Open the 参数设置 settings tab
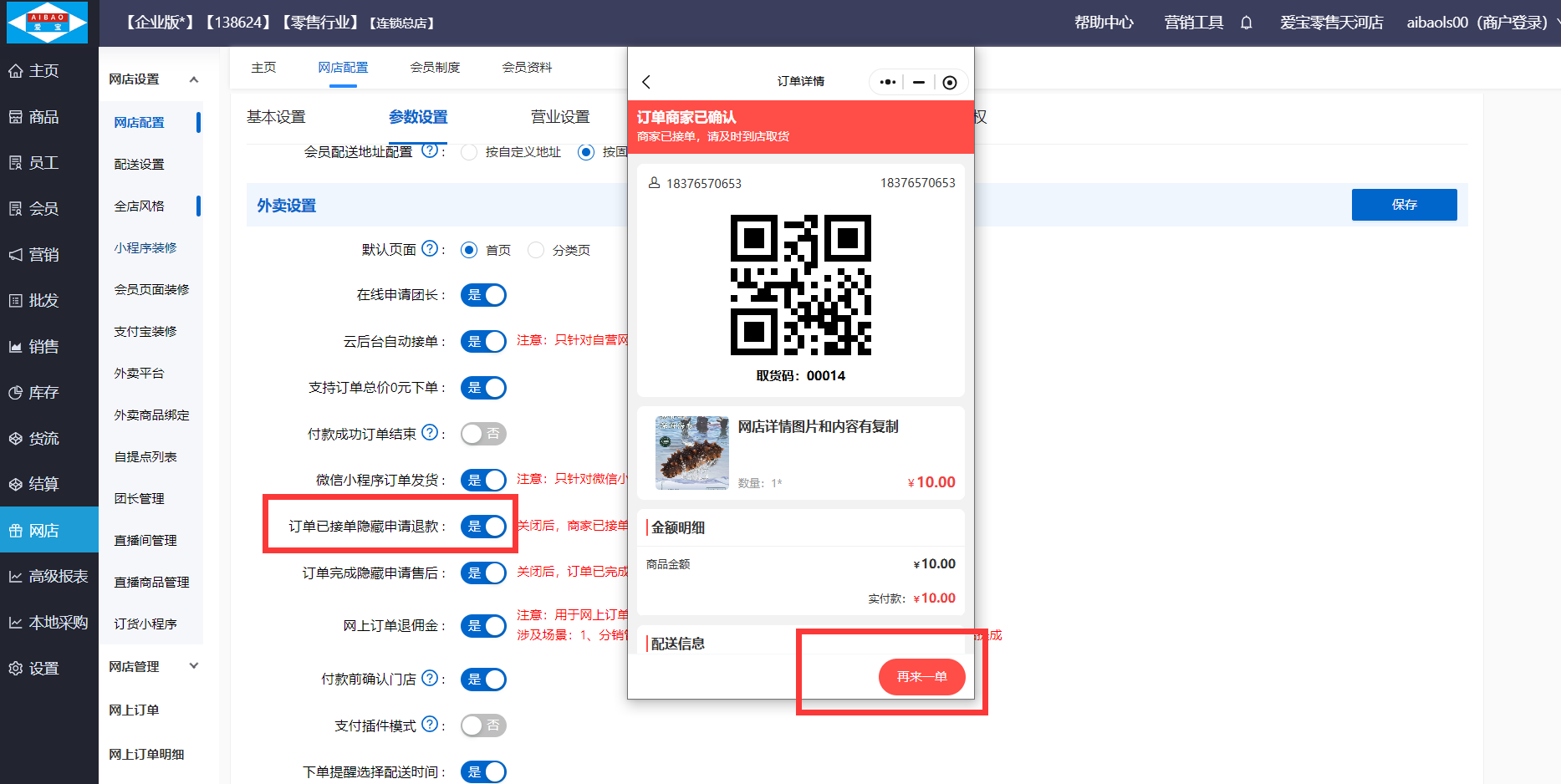Screen dimensions: 1561x784 tap(418, 117)
